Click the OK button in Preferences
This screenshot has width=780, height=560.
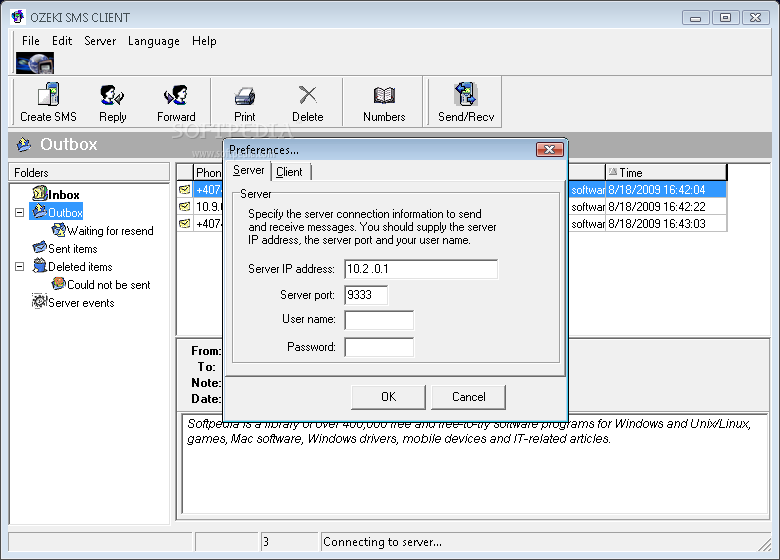click(388, 397)
